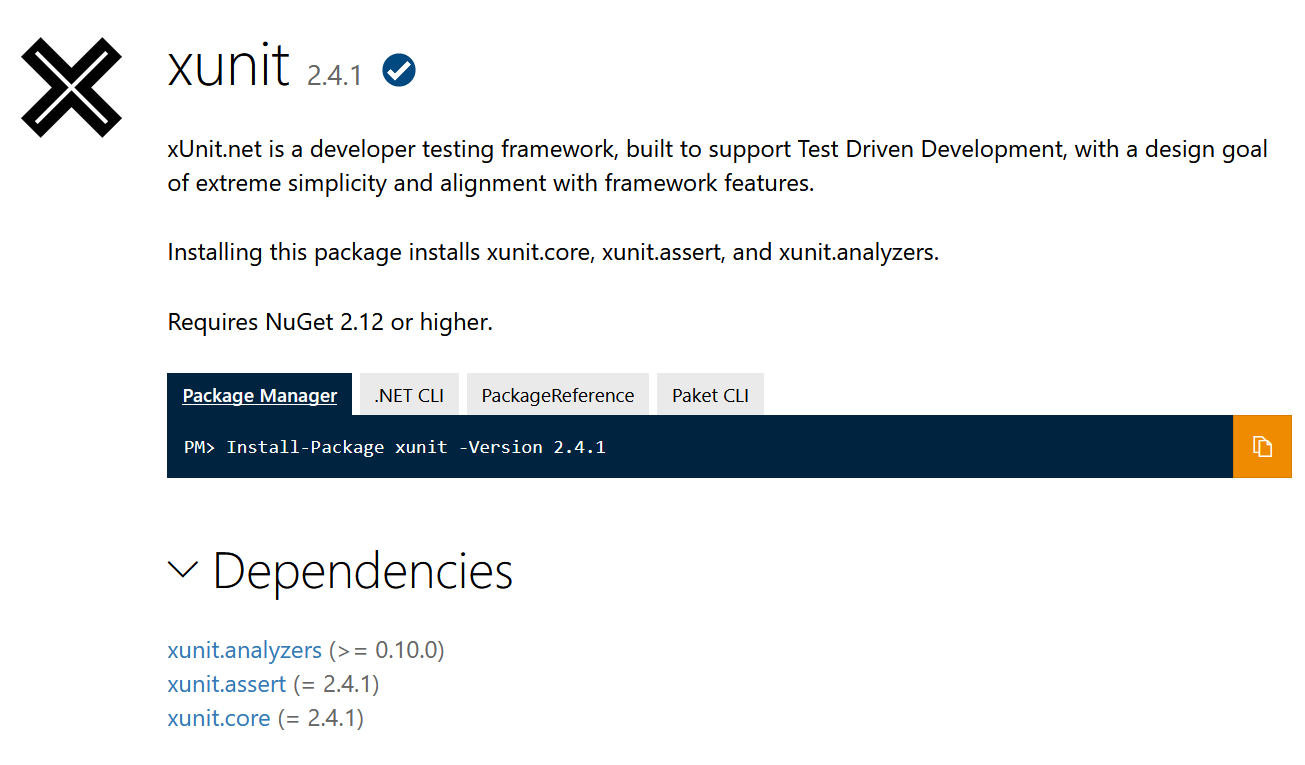Collapse the Dependencies section chevron
The height and width of the screenshot is (765, 1305).
click(182, 570)
